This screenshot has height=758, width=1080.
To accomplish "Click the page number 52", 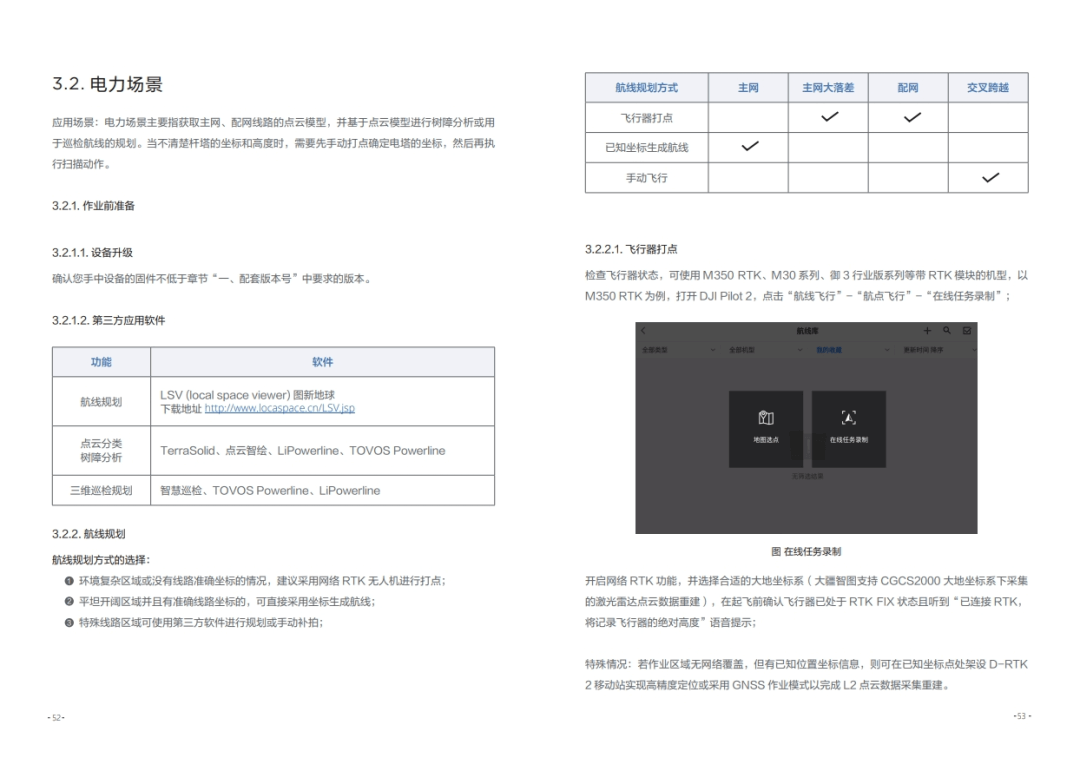I will tap(56, 717).
